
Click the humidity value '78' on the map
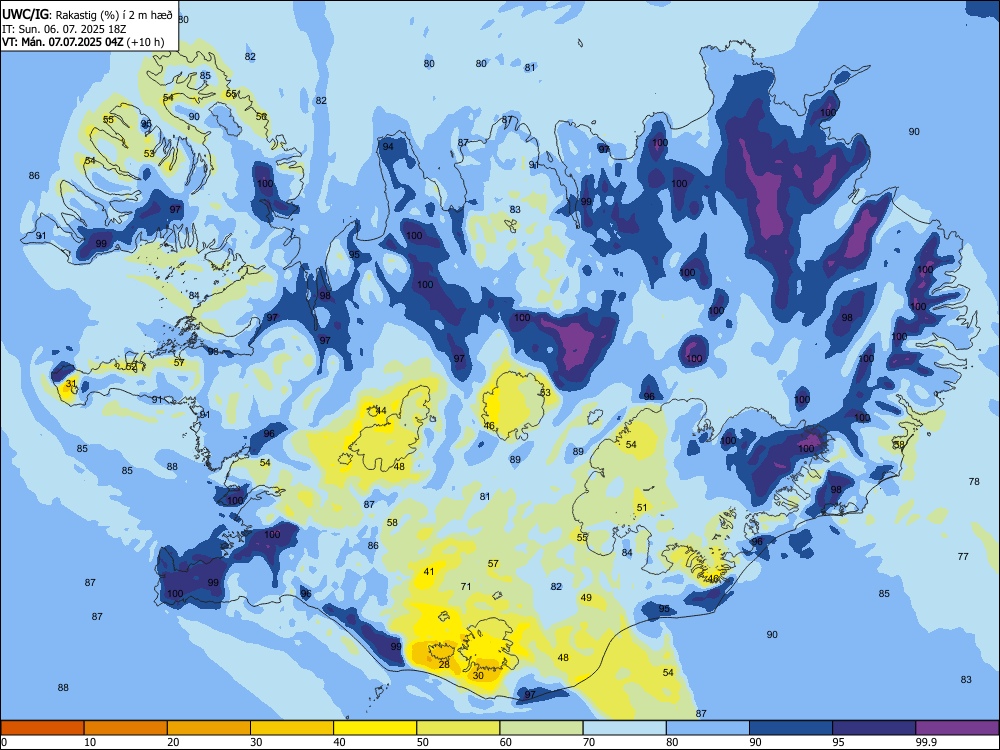pyautogui.click(x=974, y=482)
